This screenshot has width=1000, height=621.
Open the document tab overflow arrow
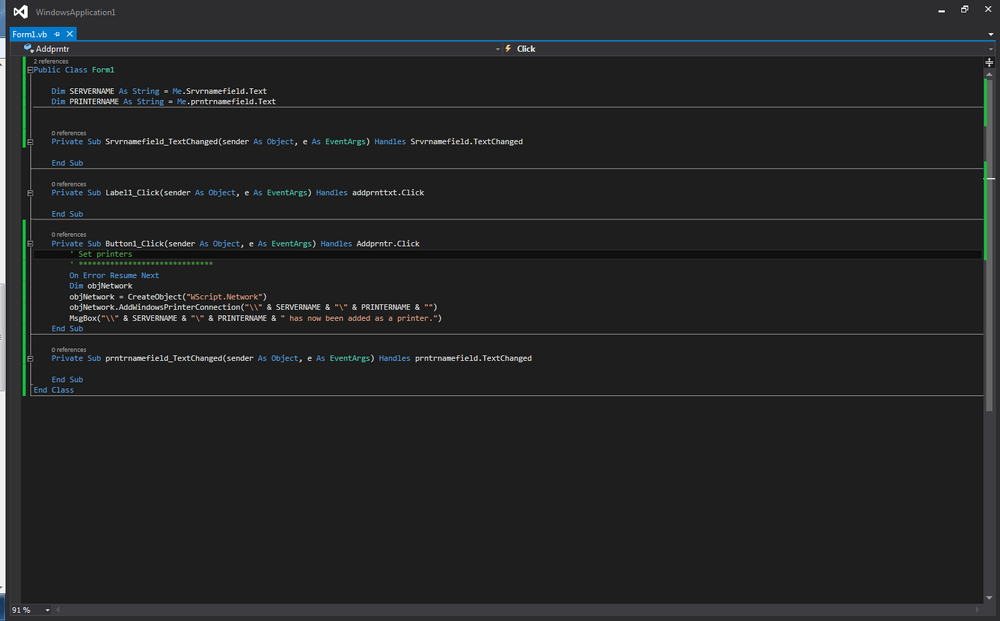click(x=990, y=34)
